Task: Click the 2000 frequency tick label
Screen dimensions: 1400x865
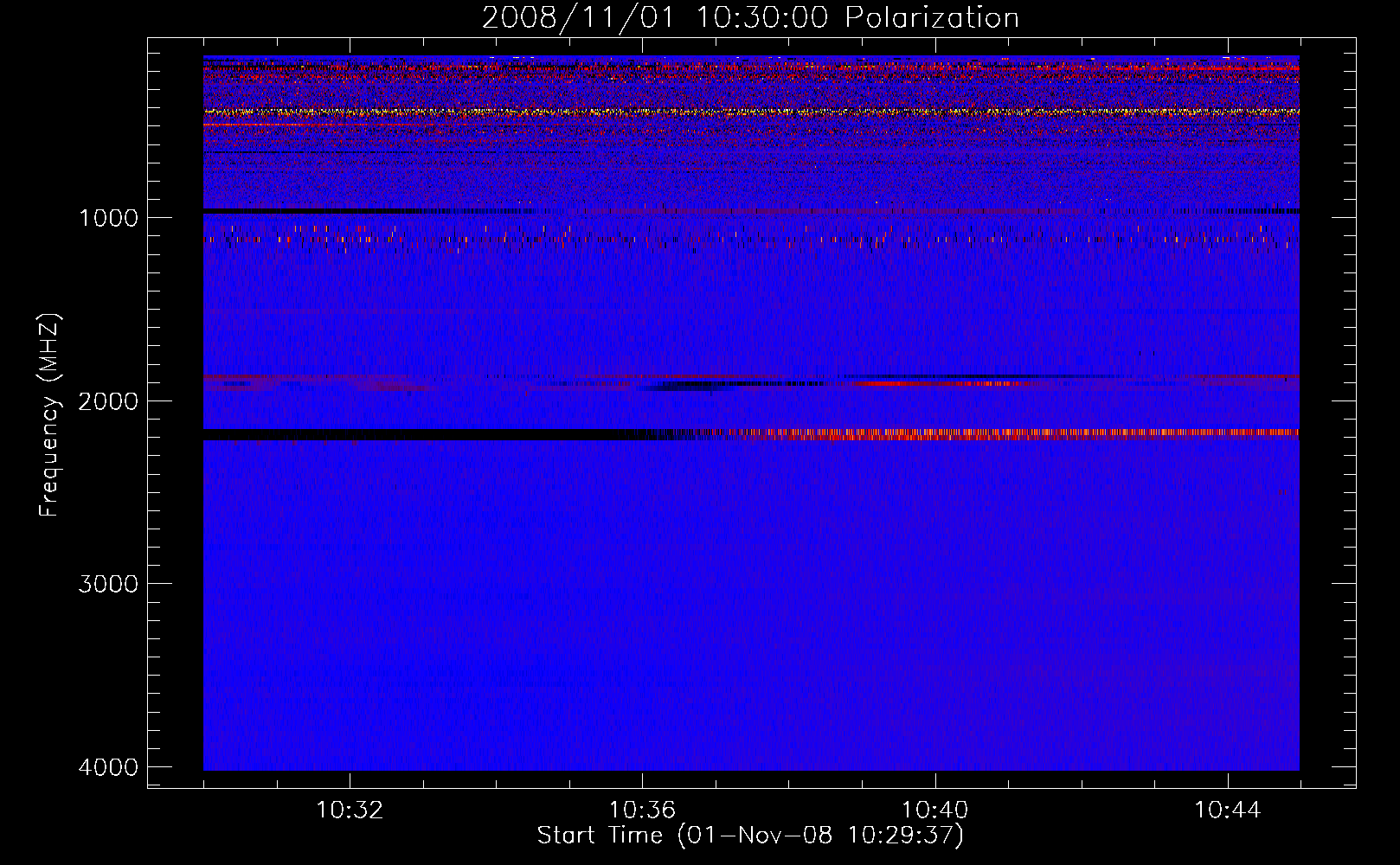Action: 108,401
